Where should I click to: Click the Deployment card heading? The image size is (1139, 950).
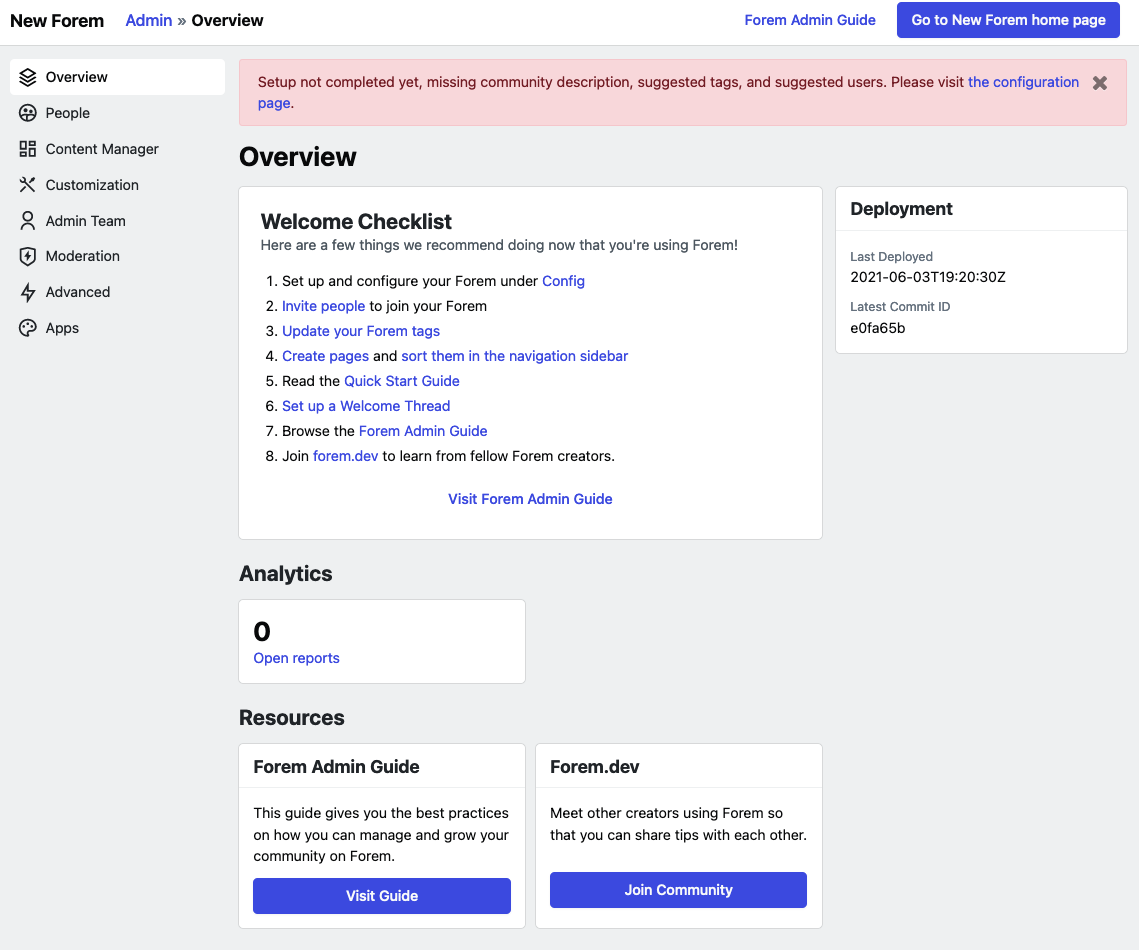pos(901,209)
